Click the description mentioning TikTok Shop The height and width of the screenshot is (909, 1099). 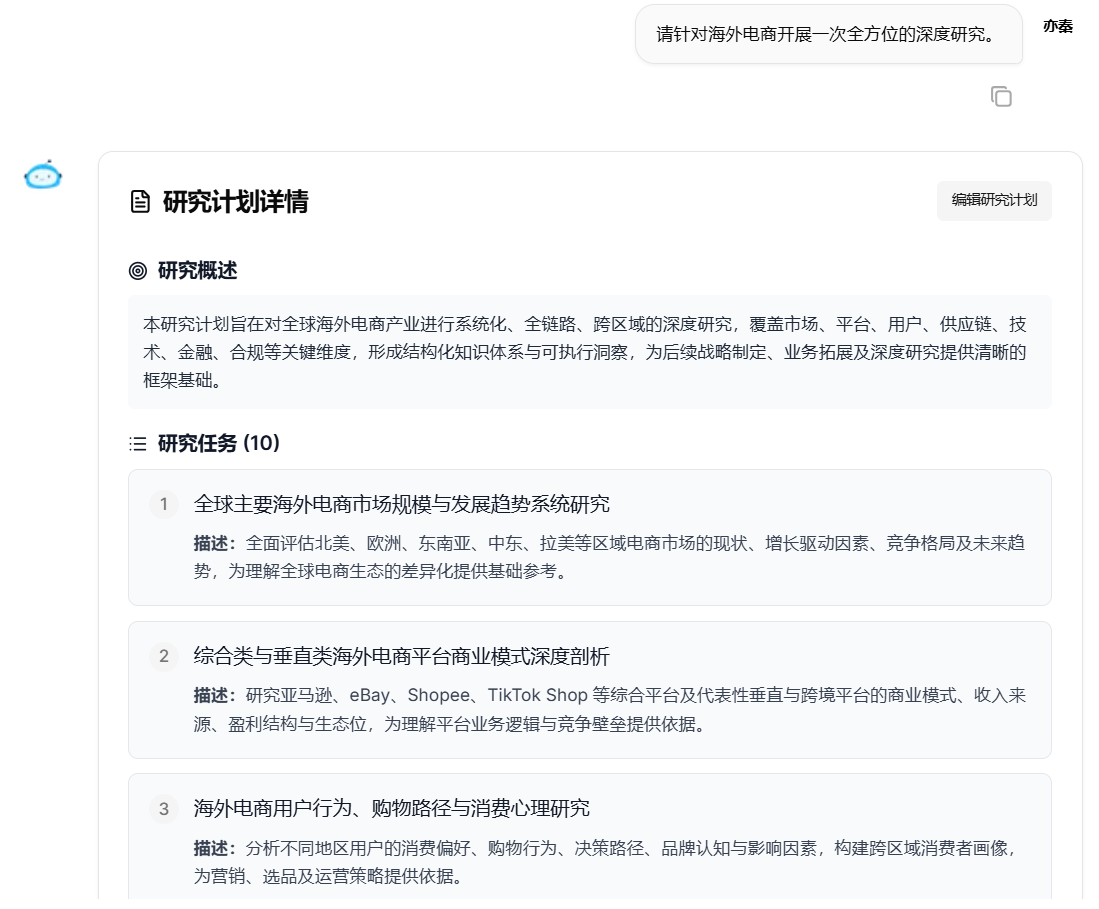[608, 709]
